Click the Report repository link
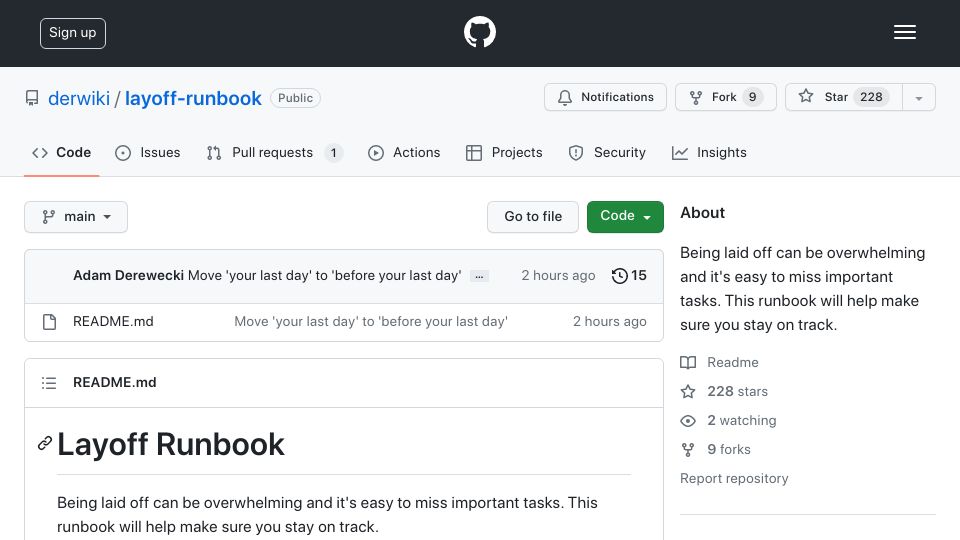960x540 pixels. tap(734, 478)
